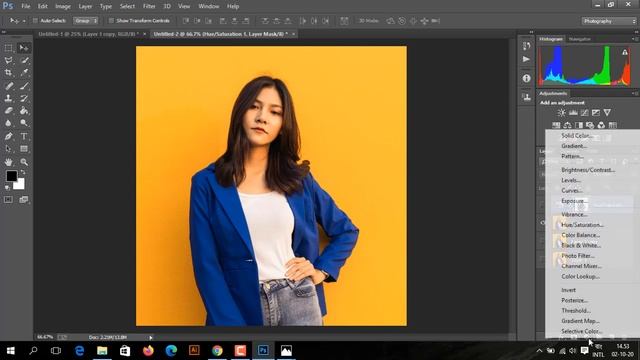Select the Path Selection tool
This screenshot has height=360, width=640.
click(8, 149)
